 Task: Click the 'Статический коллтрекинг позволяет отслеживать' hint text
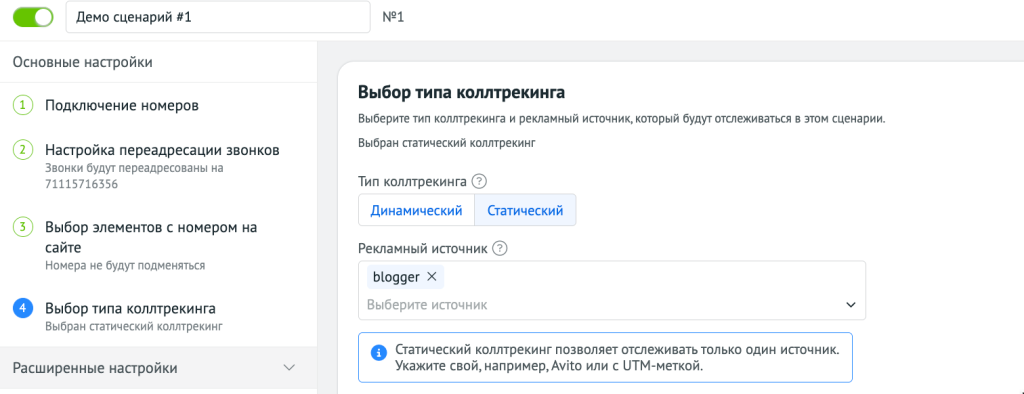[x=617, y=357]
